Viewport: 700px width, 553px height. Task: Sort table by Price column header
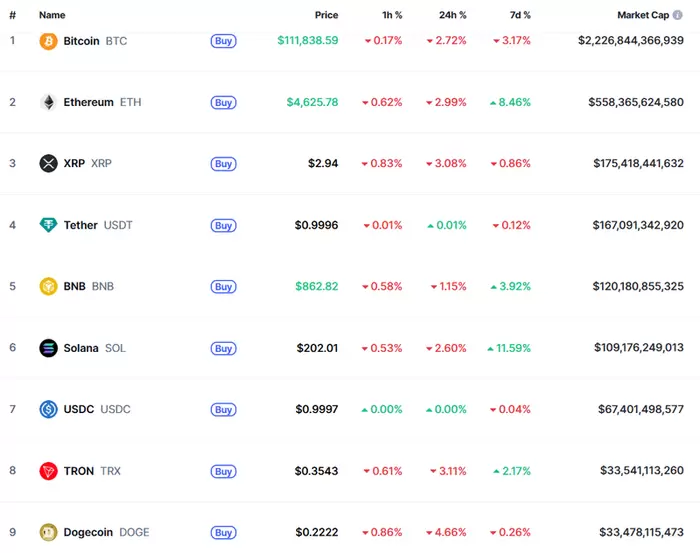pos(326,15)
